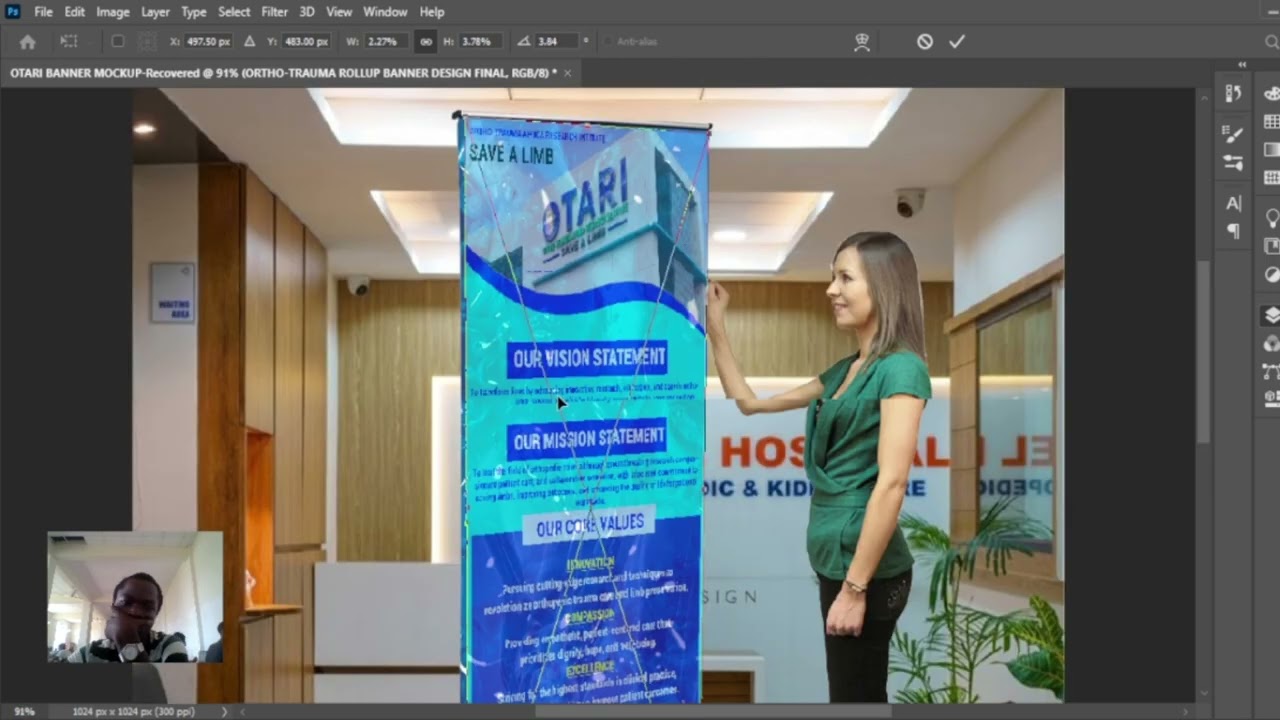The height and width of the screenshot is (720, 1280).
Task: Open the Edit menu
Action: tap(75, 12)
